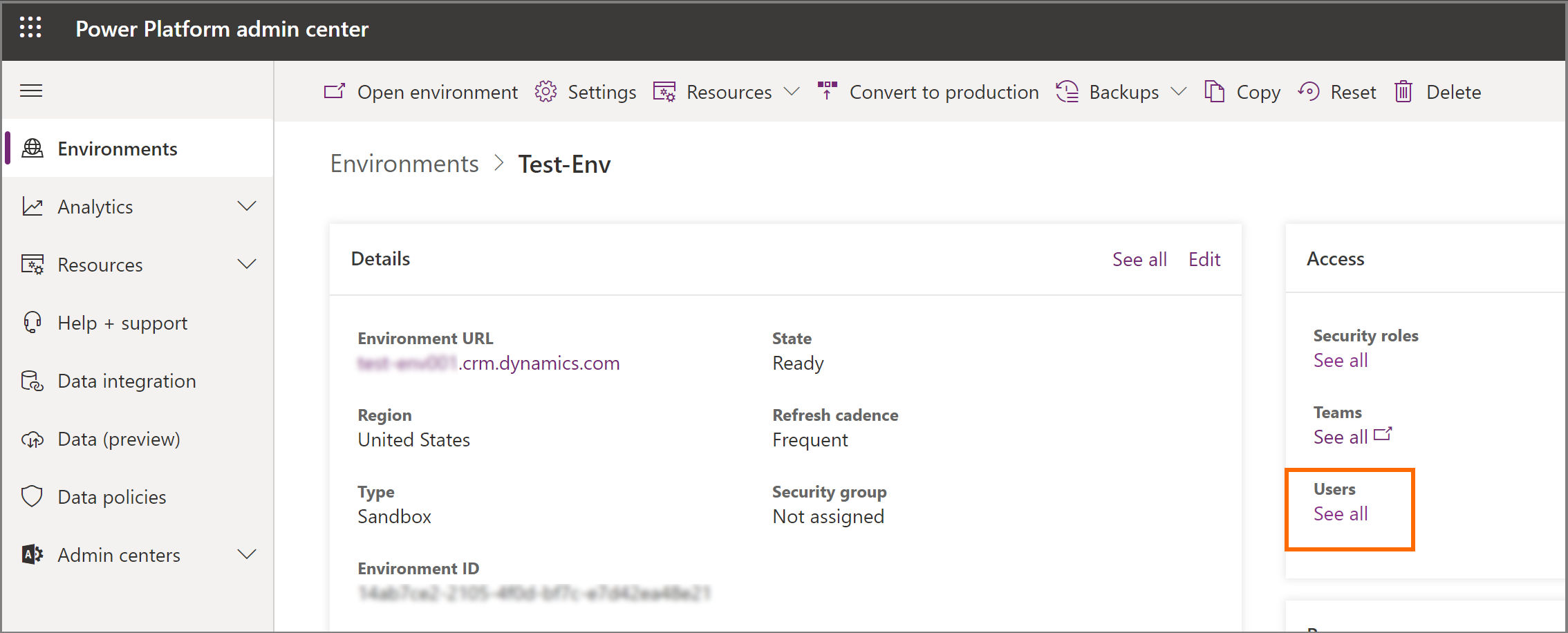Image resolution: width=1568 pixels, height=633 pixels.
Task: Click See all under Teams
Action: click(1341, 437)
